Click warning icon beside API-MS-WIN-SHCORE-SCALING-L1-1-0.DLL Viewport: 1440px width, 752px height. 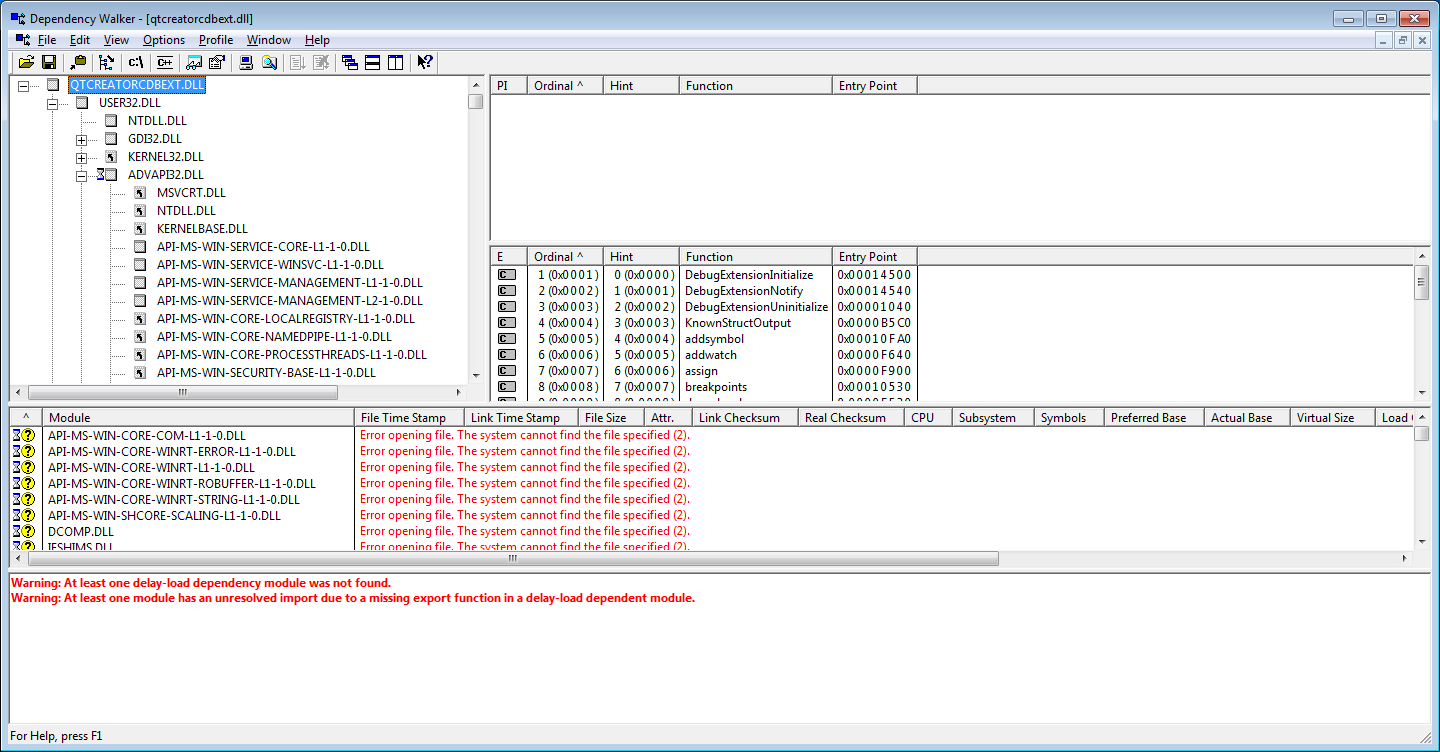click(23, 516)
